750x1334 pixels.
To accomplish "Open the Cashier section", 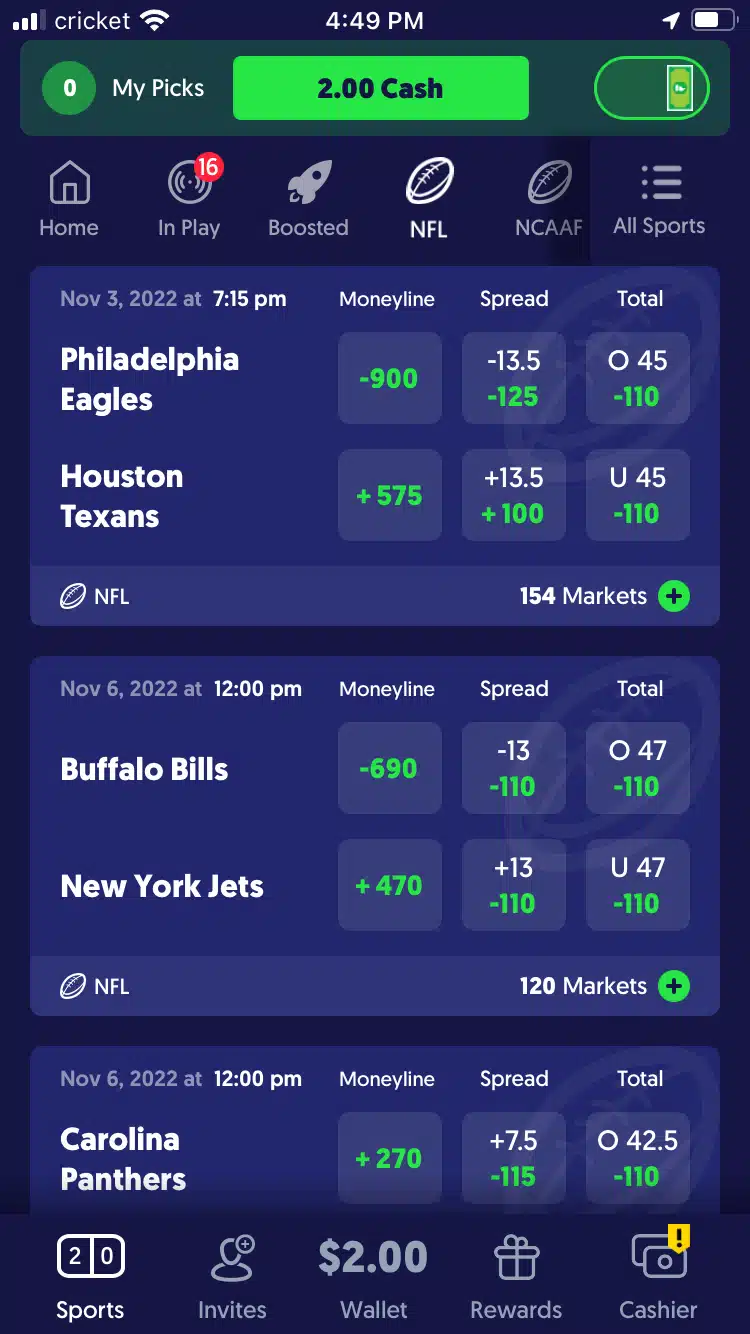I will pos(659,1277).
